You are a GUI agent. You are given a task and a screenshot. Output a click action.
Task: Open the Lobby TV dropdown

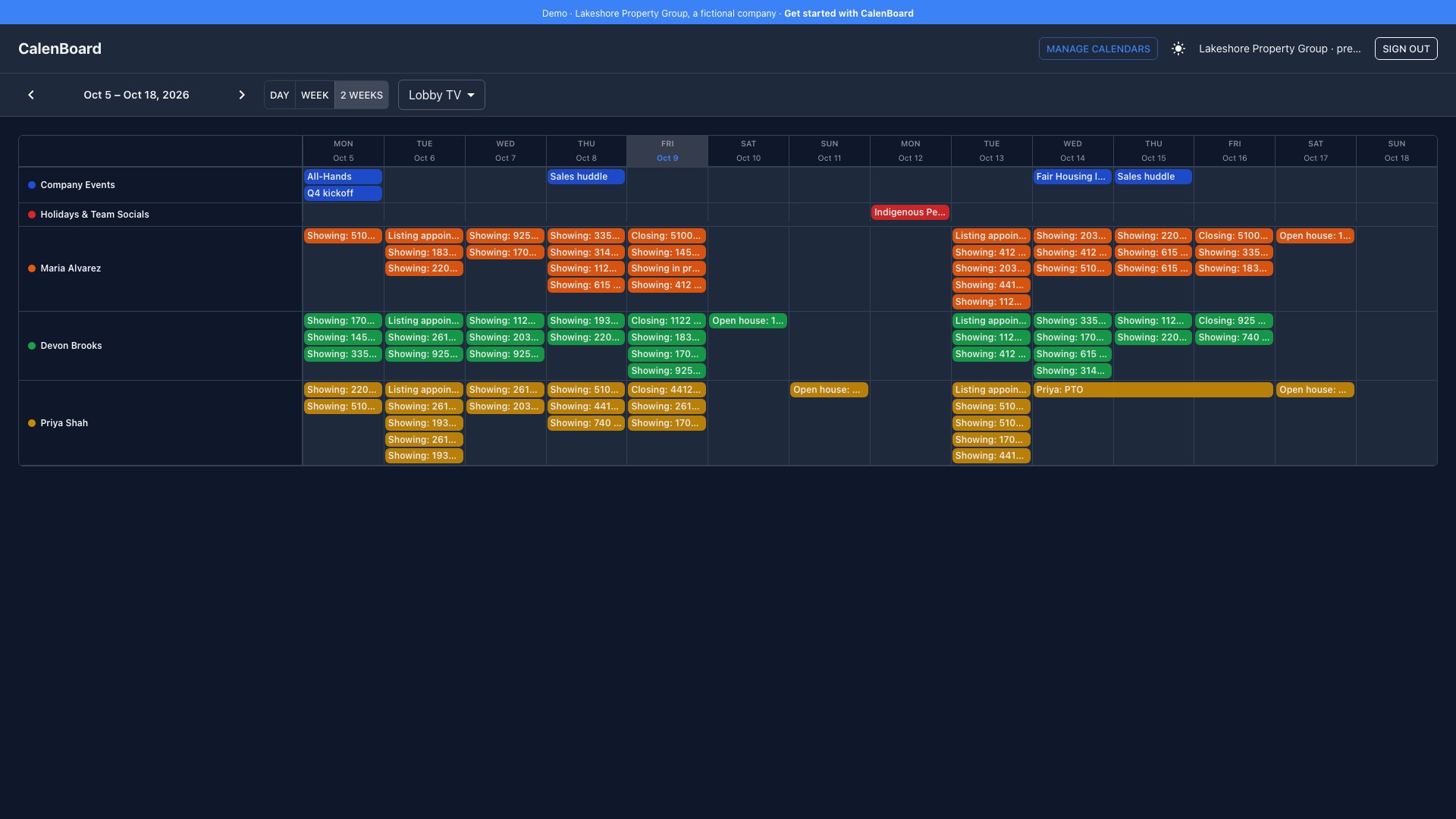441,95
